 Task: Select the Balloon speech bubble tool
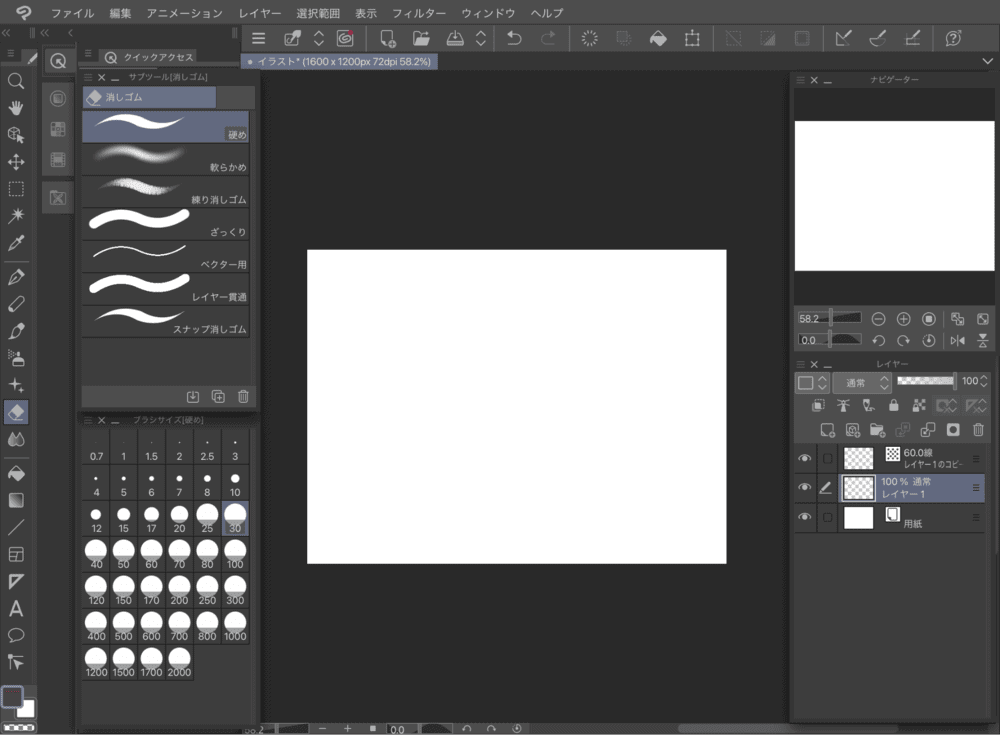16,635
